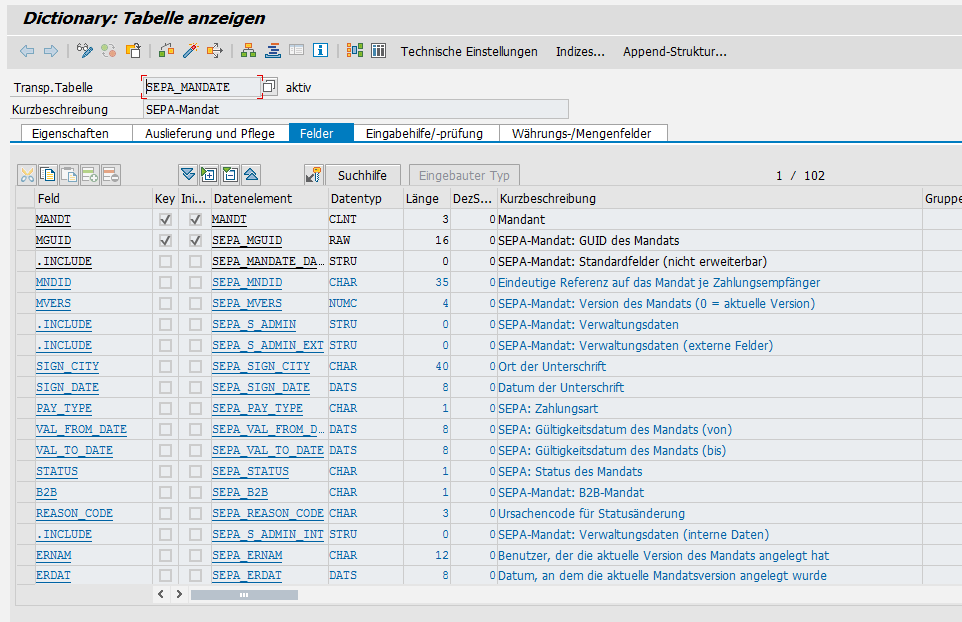The image size is (962, 622).
Task: Toggle Initial checkbox for MGUID row
Action: [195, 240]
